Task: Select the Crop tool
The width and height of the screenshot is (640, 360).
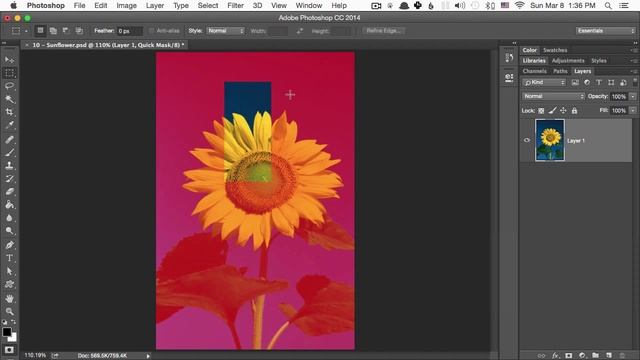Action: pyautogui.click(x=9, y=112)
